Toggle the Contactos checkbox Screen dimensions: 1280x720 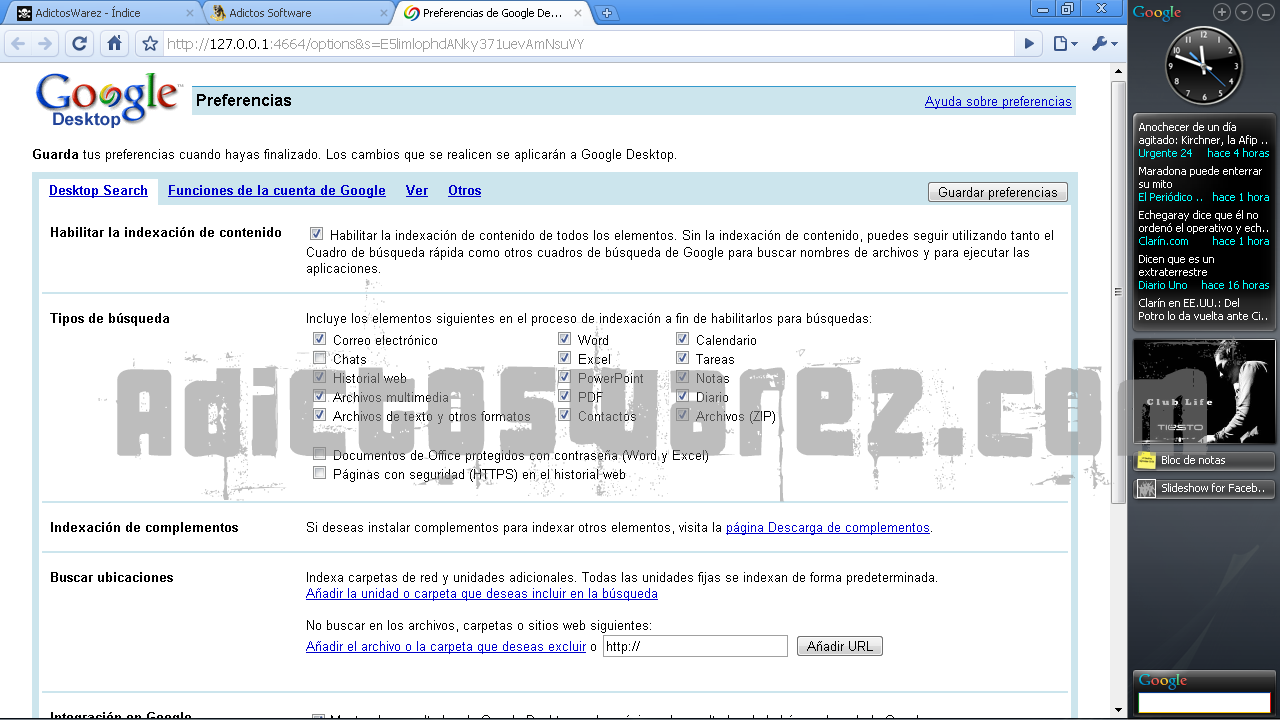565,415
